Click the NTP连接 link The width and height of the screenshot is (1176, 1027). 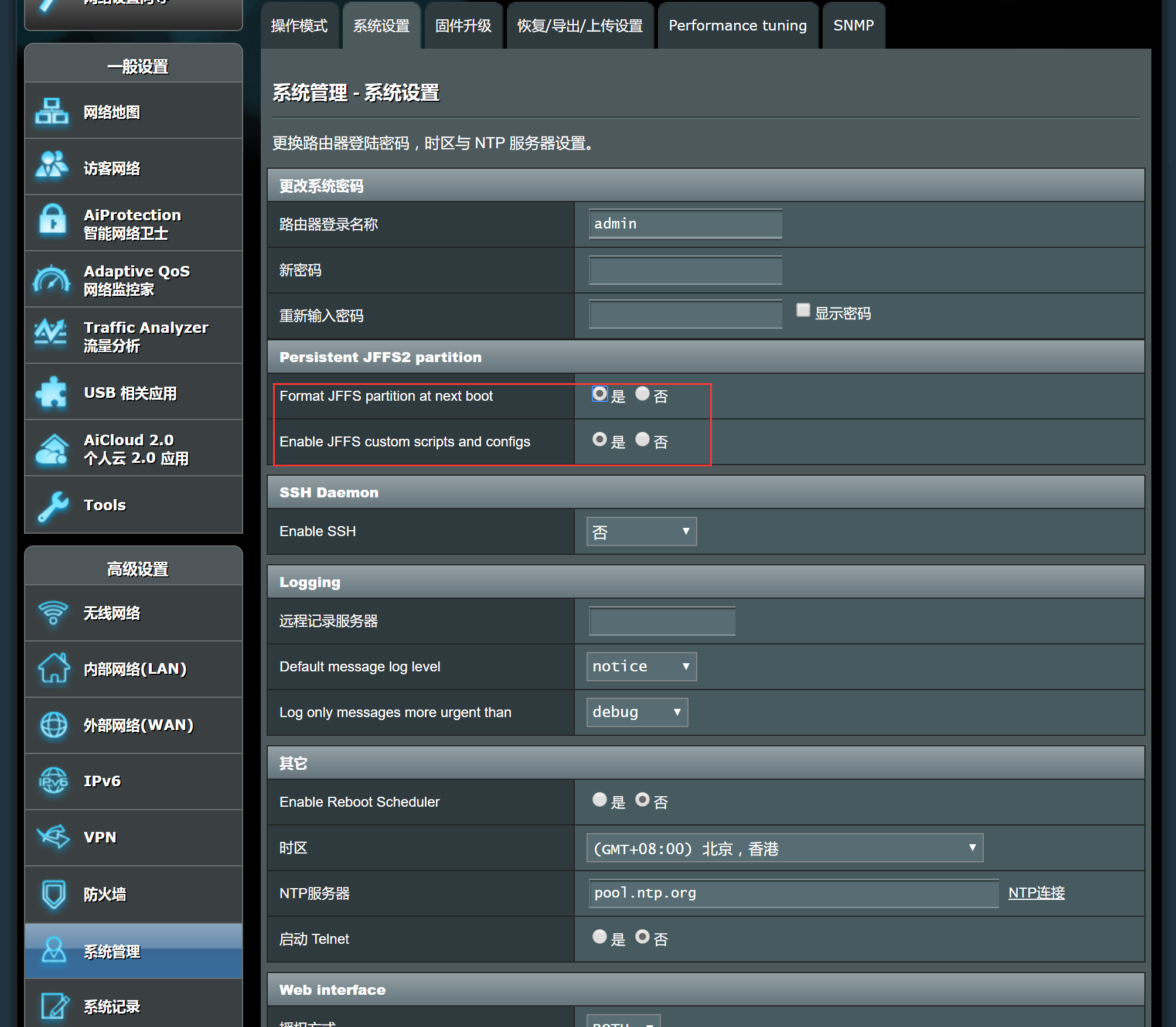tap(1036, 893)
